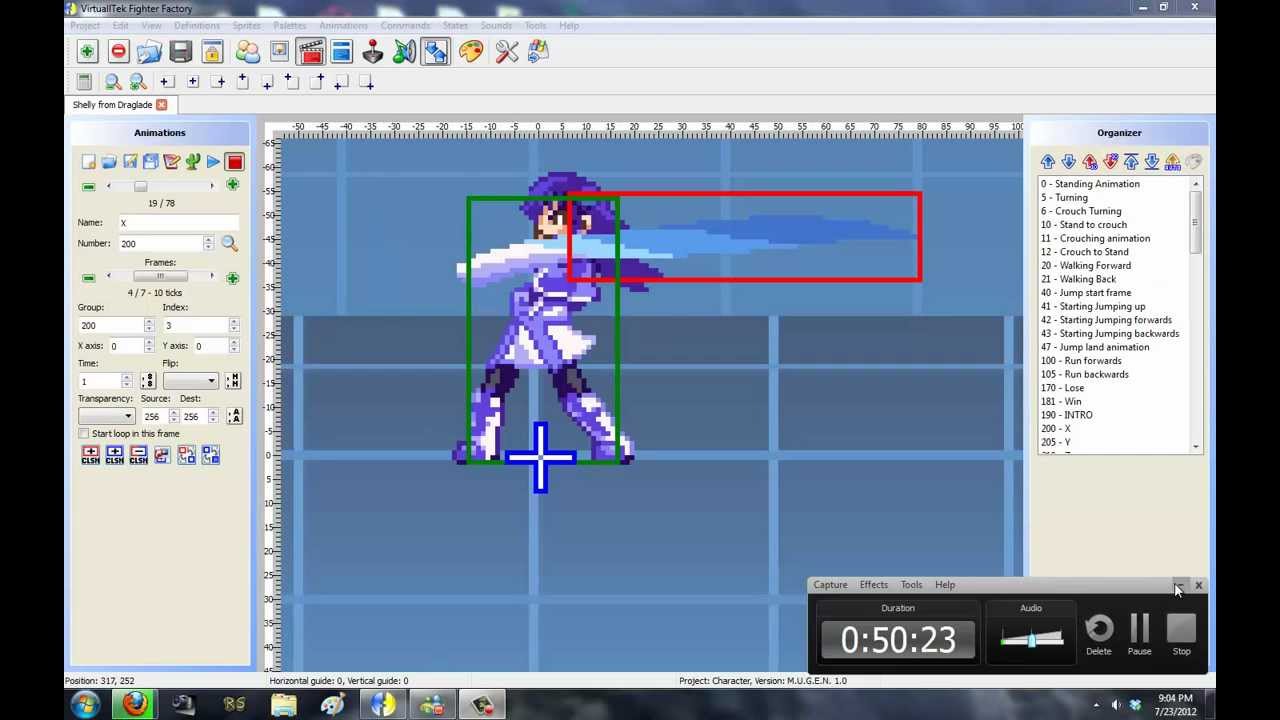Screen dimensions: 1280x720
Task: Open the Palettes menu
Action: tap(290, 25)
